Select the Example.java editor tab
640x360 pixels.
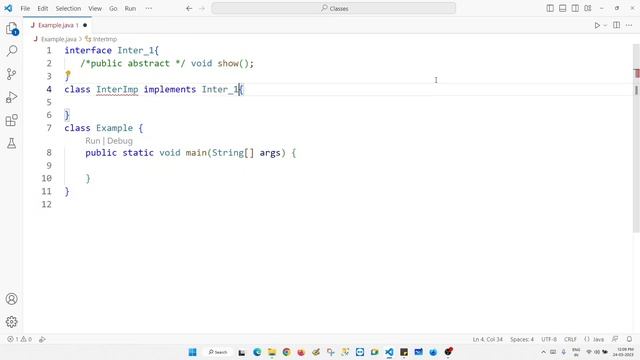[x=58, y=25]
